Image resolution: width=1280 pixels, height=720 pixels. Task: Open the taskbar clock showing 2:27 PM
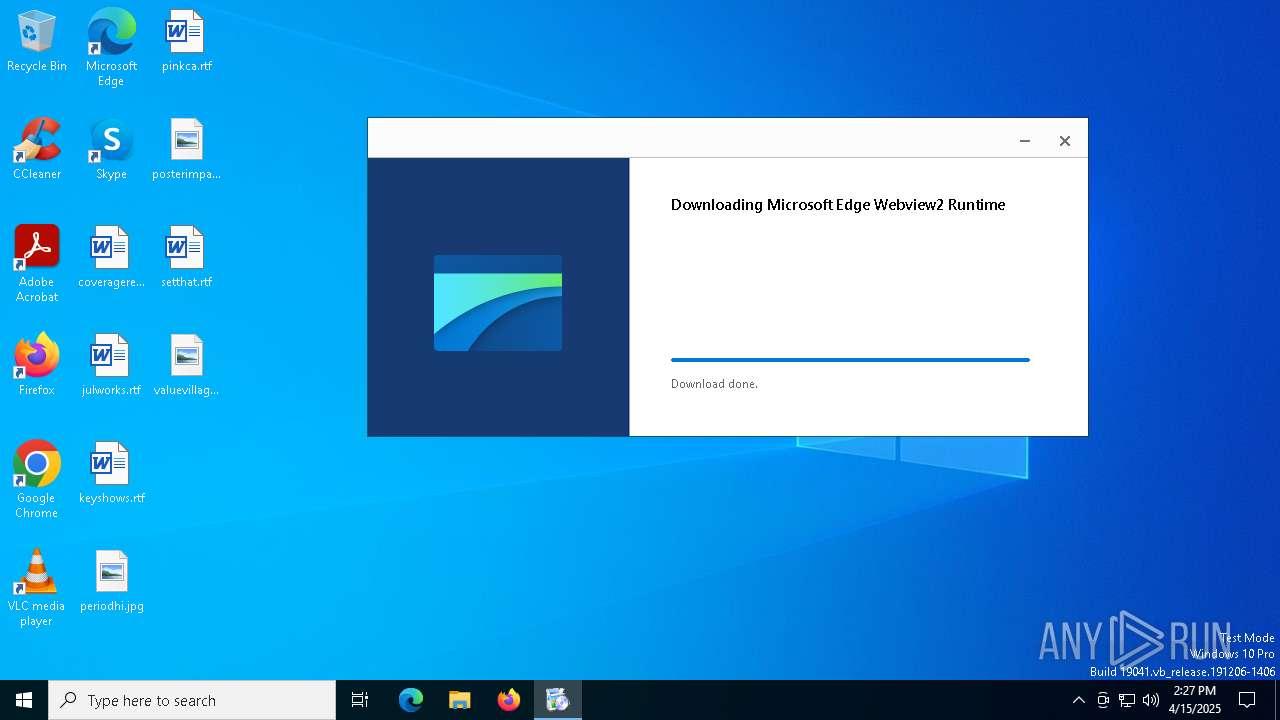[x=1195, y=700]
